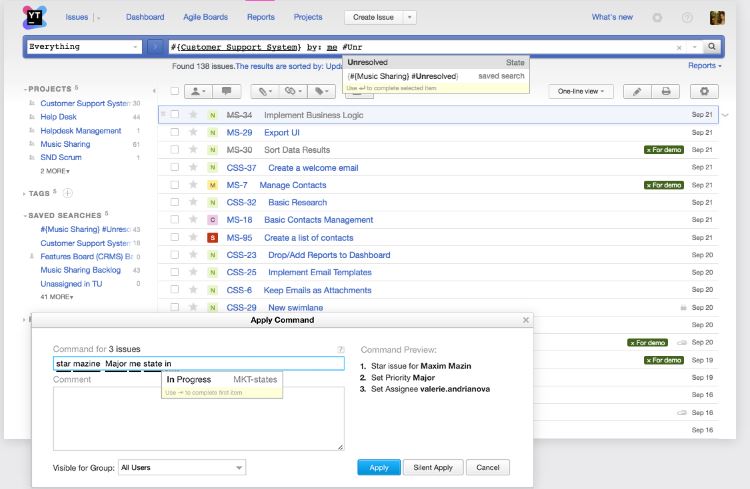Click the Silent Apply button
The height and width of the screenshot is (489, 750).
433,467
